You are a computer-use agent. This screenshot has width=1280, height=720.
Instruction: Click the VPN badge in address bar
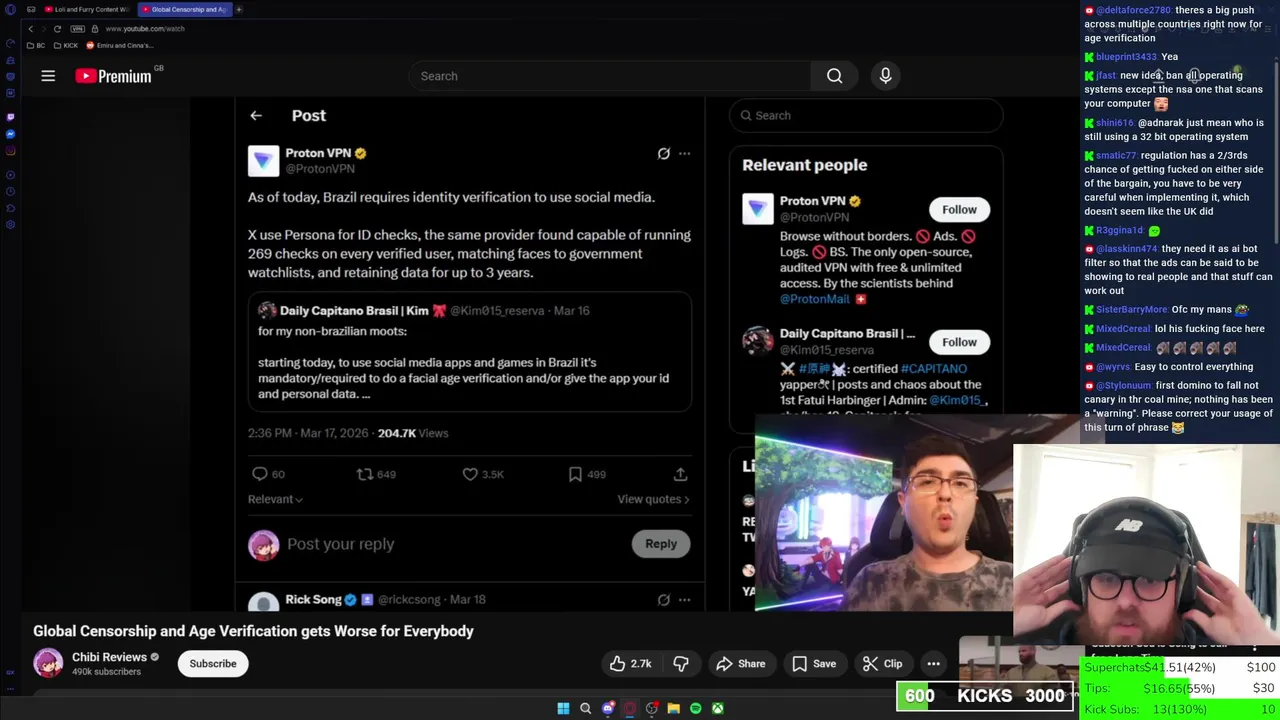coord(78,29)
